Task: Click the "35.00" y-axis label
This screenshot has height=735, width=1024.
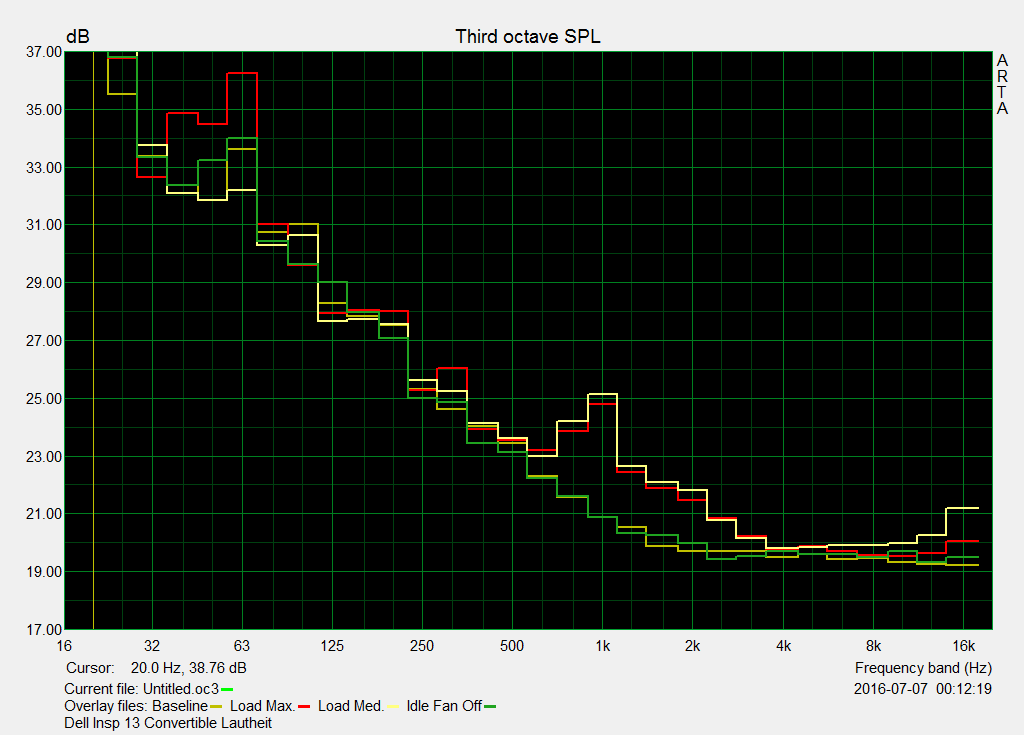Action: click(x=44, y=110)
